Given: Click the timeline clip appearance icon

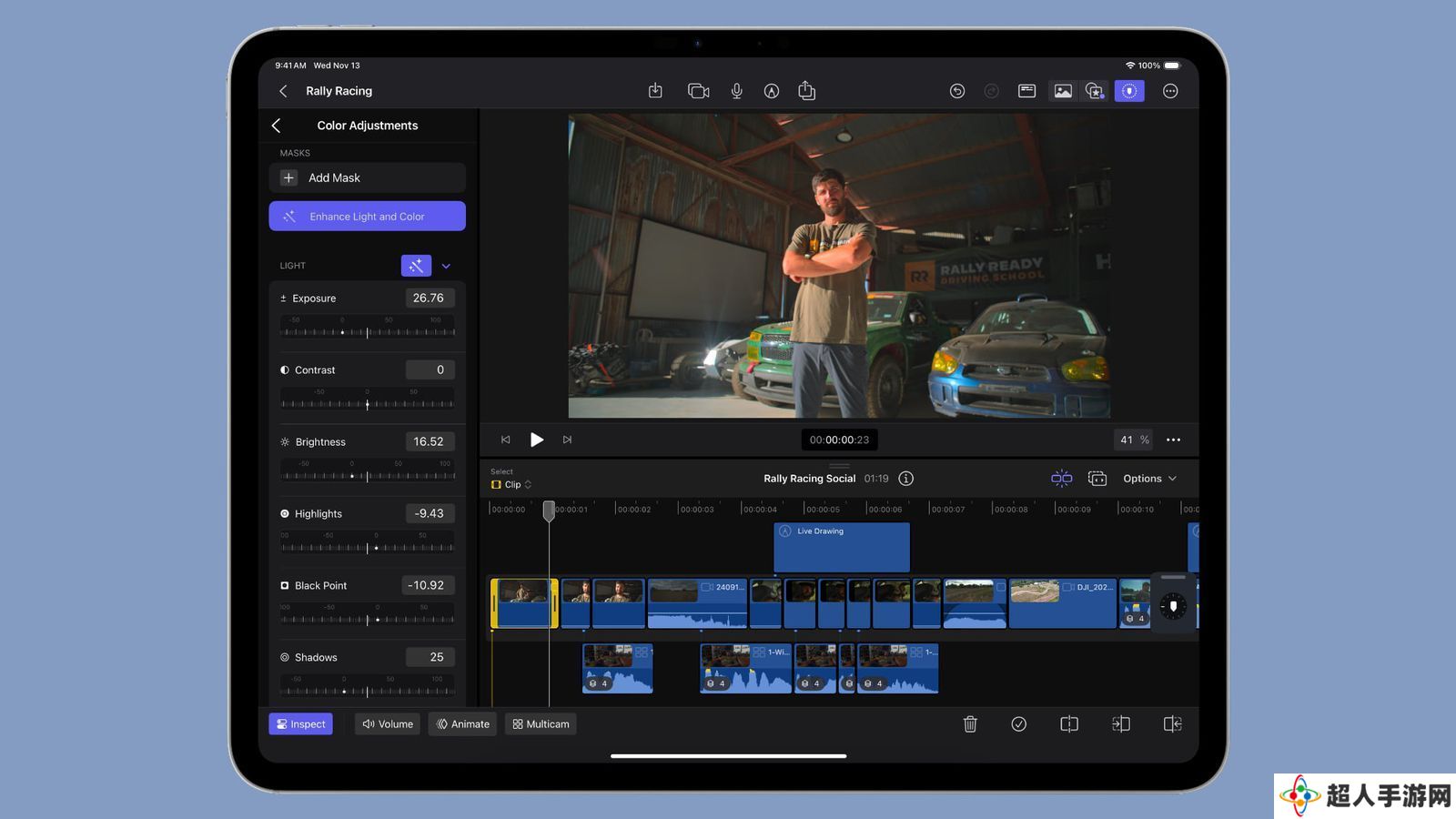Looking at the screenshot, I should (x=1097, y=479).
